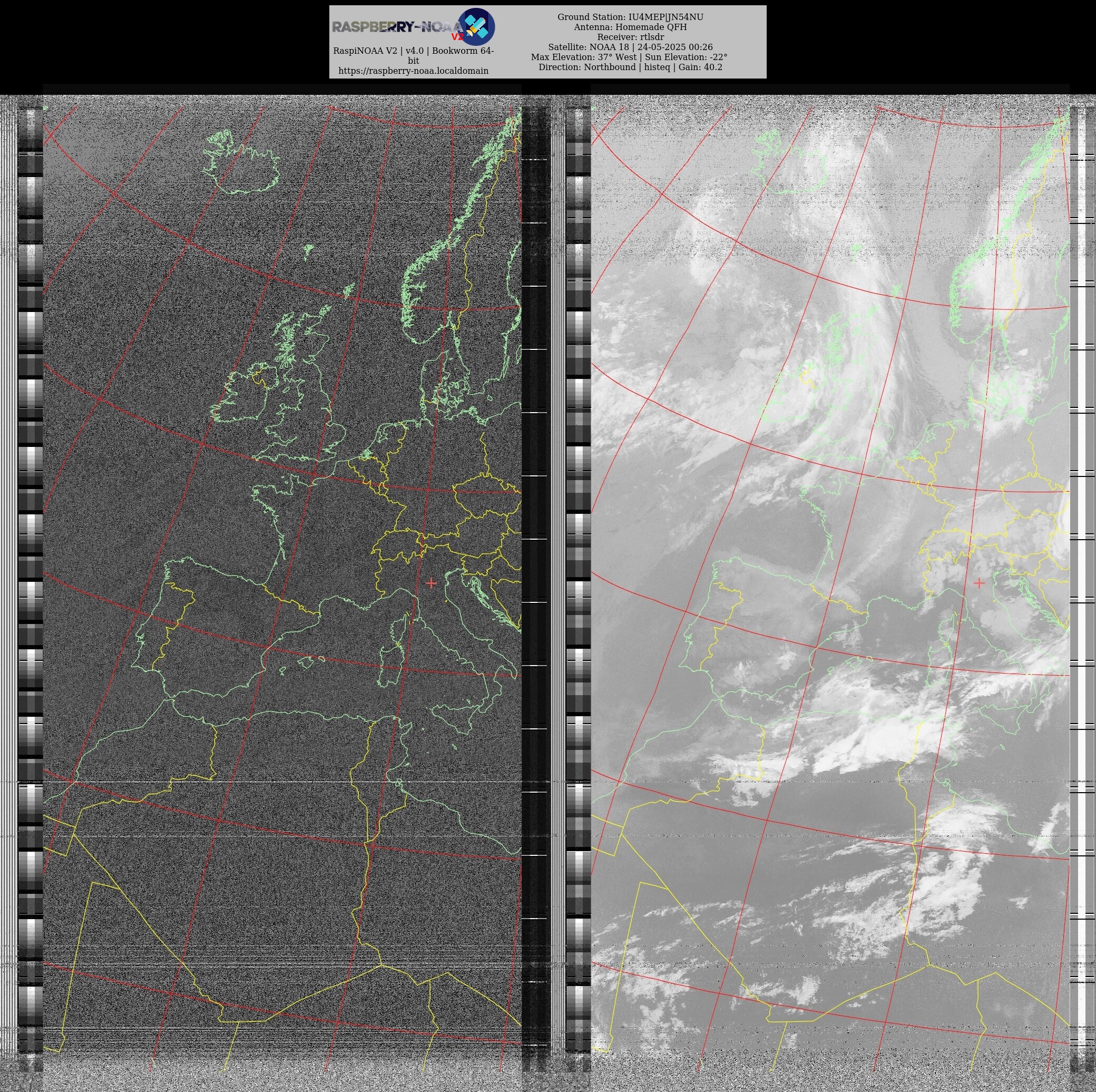This screenshot has height=1092, width=1096.
Task: Select the 'Antenna: Homemade QFH' line
Action: (x=630, y=27)
